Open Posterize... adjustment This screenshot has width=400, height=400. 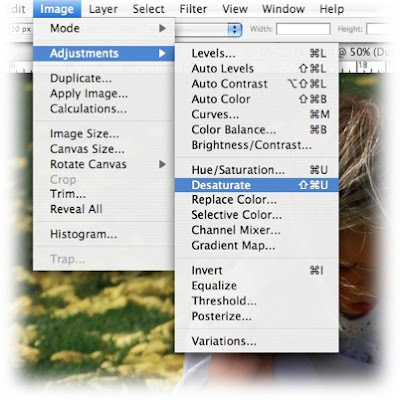point(257,316)
